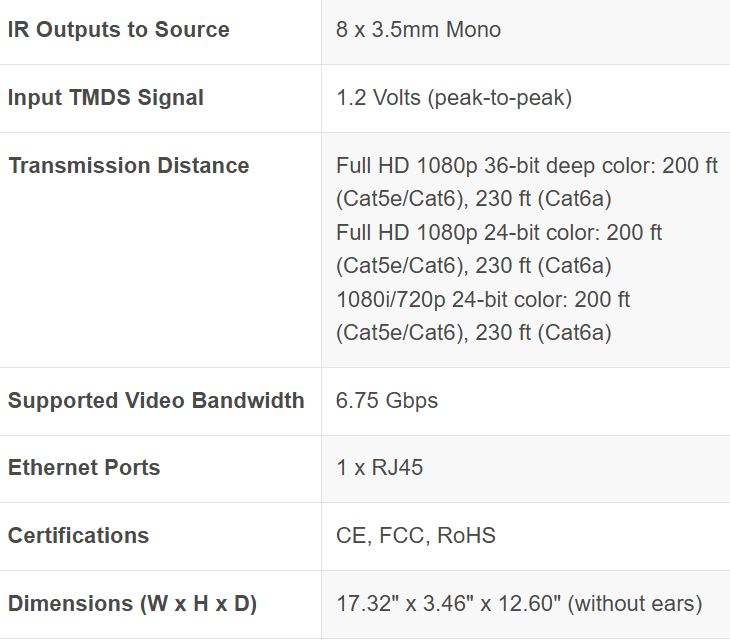Screen dimensions: 730x640
Task: Click the Full HD 1080p 24-bit color line
Action: pos(499,233)
